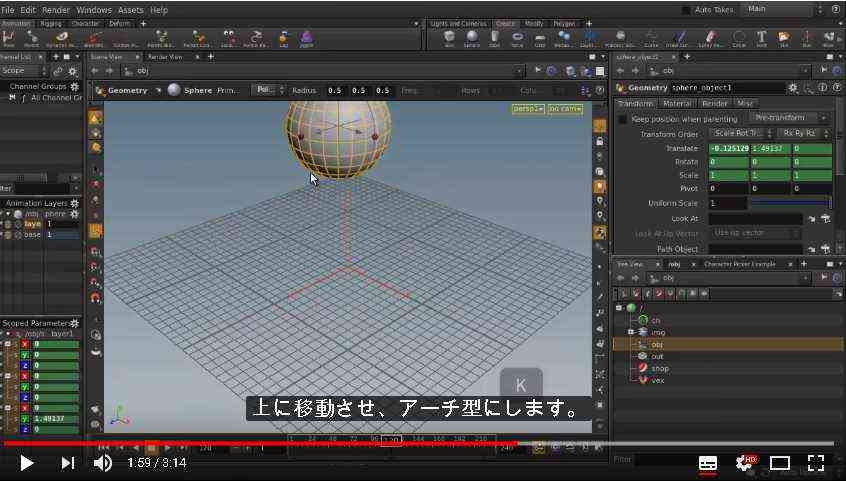Click the Pose shelf tool

[9, 38]
